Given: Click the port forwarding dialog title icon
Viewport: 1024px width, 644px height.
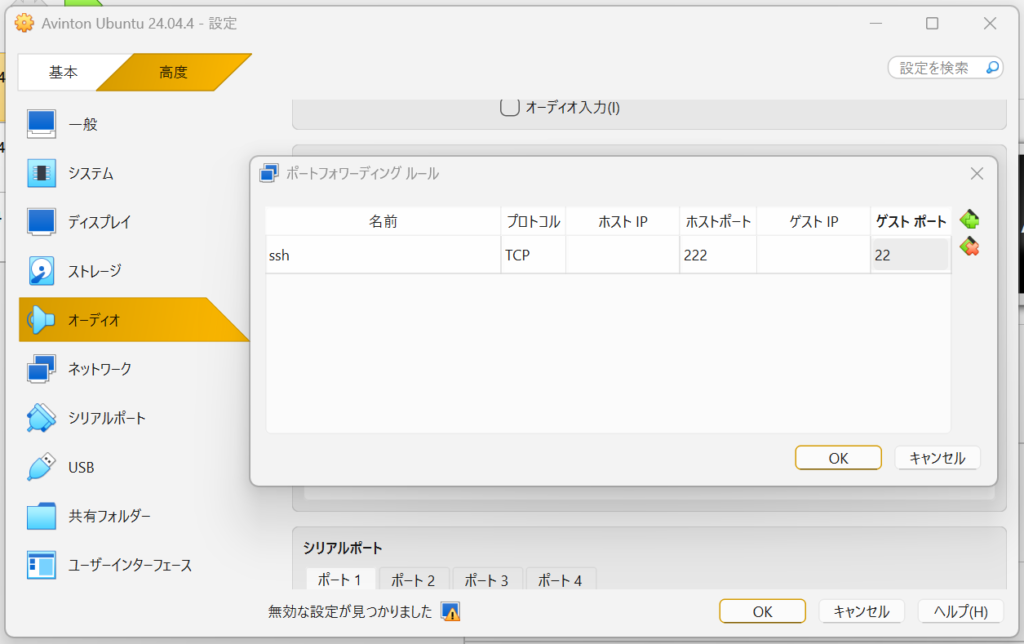Looking at the screenshot, I should coord(269,173).
